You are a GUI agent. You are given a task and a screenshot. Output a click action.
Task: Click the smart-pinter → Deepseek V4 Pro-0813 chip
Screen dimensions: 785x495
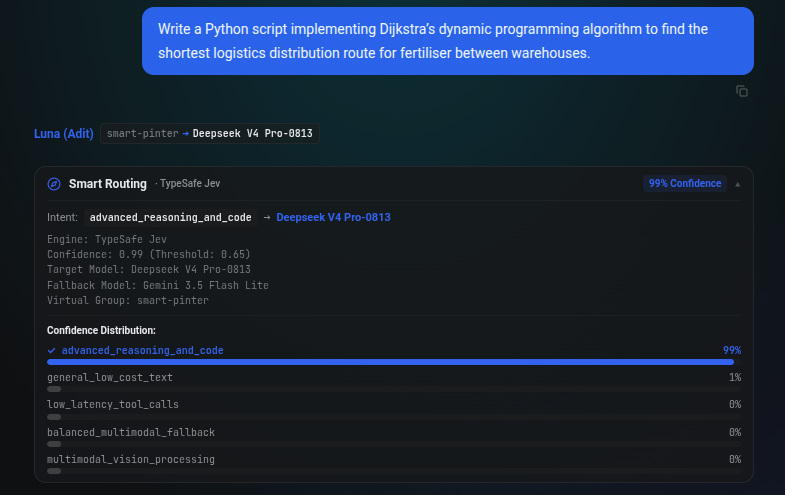210,134
